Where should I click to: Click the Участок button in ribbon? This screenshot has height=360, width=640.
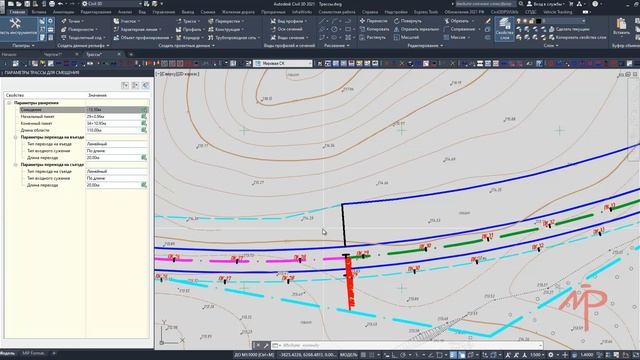[126, 21]
